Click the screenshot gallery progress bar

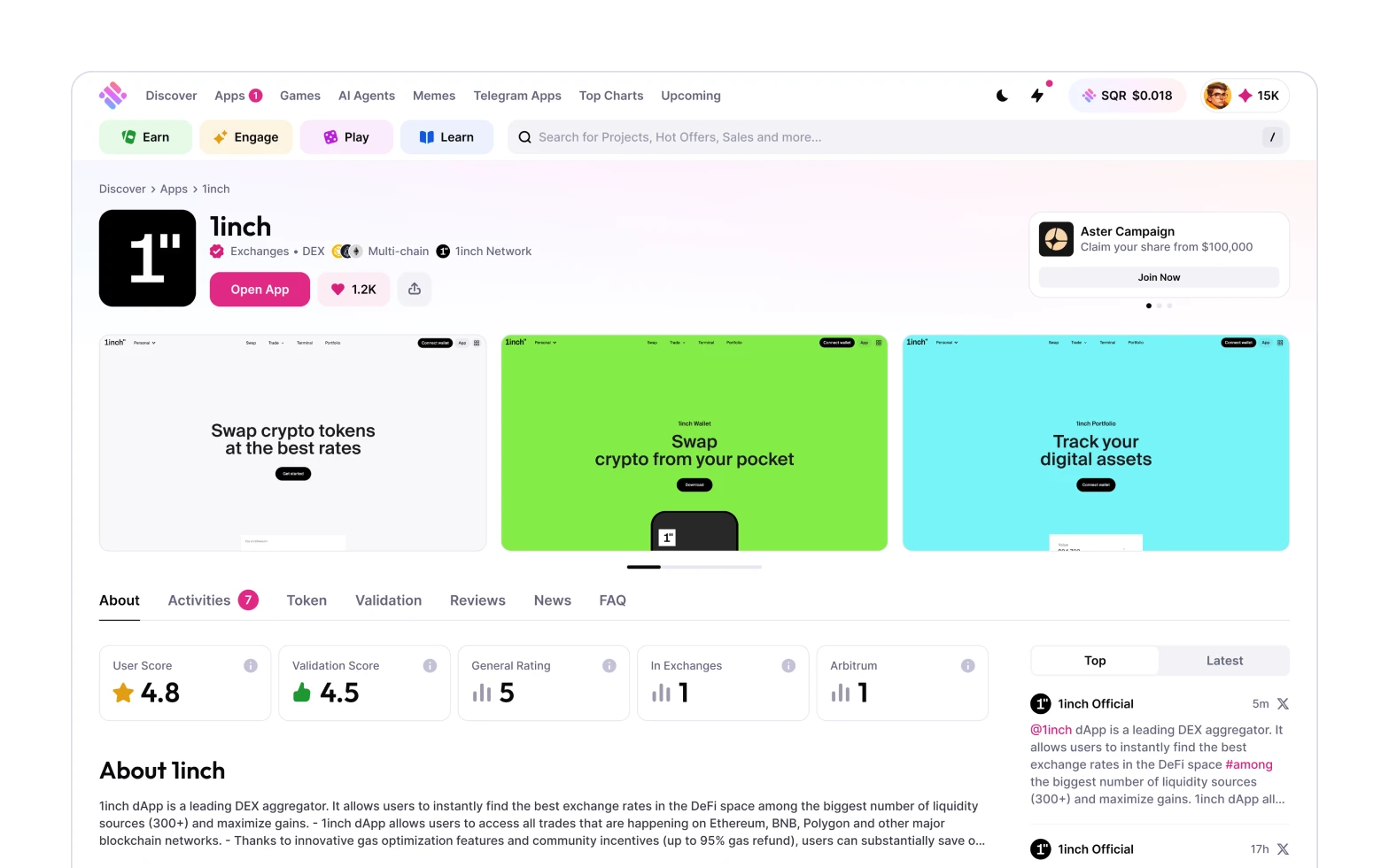694,567
